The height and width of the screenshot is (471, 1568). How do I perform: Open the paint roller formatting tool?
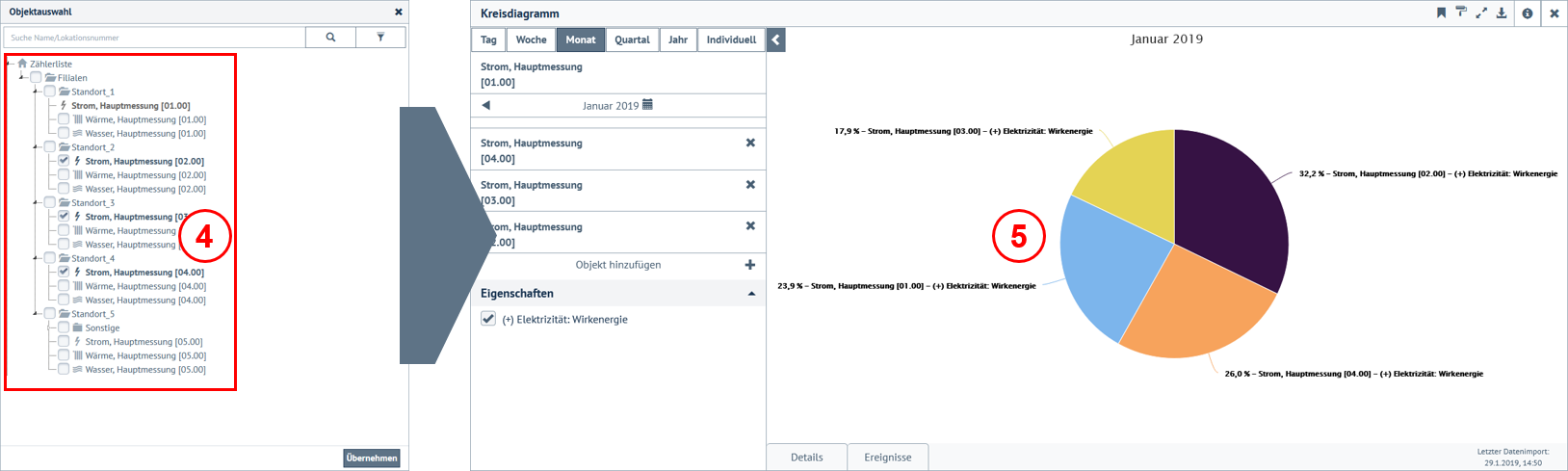[x=1461, y=13]
